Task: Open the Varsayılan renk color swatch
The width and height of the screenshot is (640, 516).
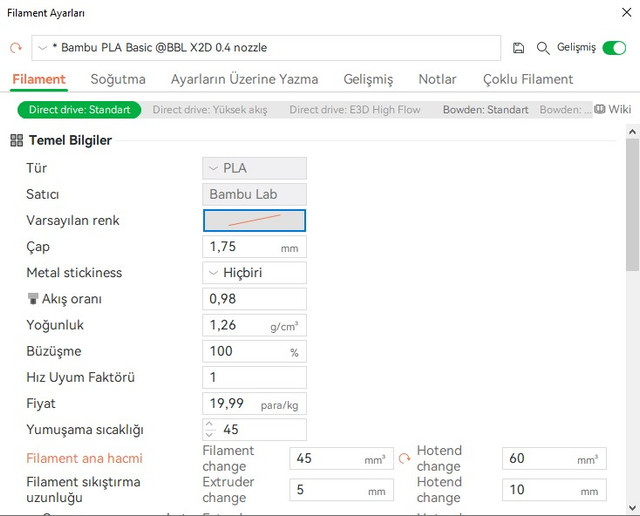Action: pos(254,220)
